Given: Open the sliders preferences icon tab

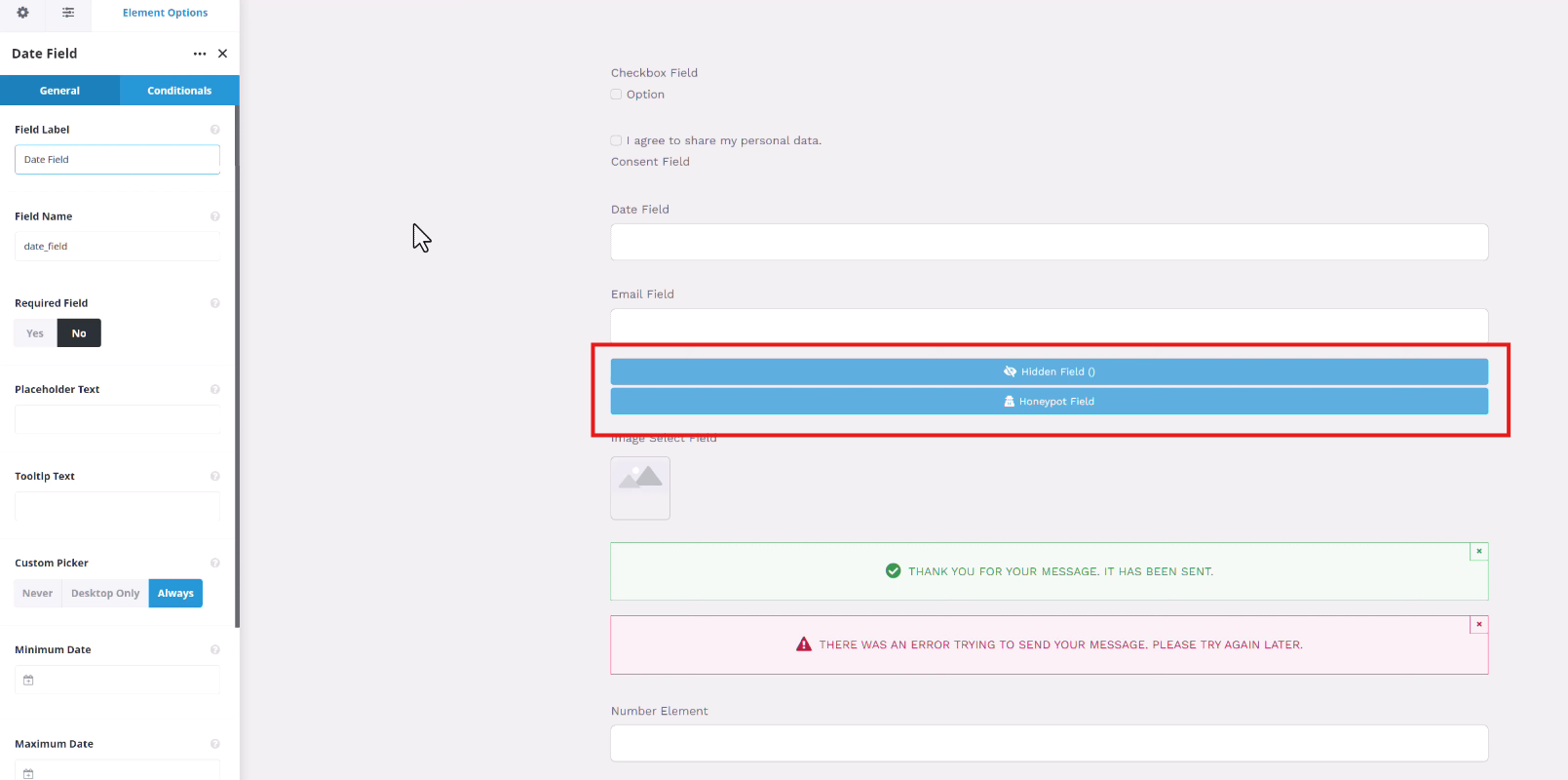Looking at the screenshot, I should (68, 13).
